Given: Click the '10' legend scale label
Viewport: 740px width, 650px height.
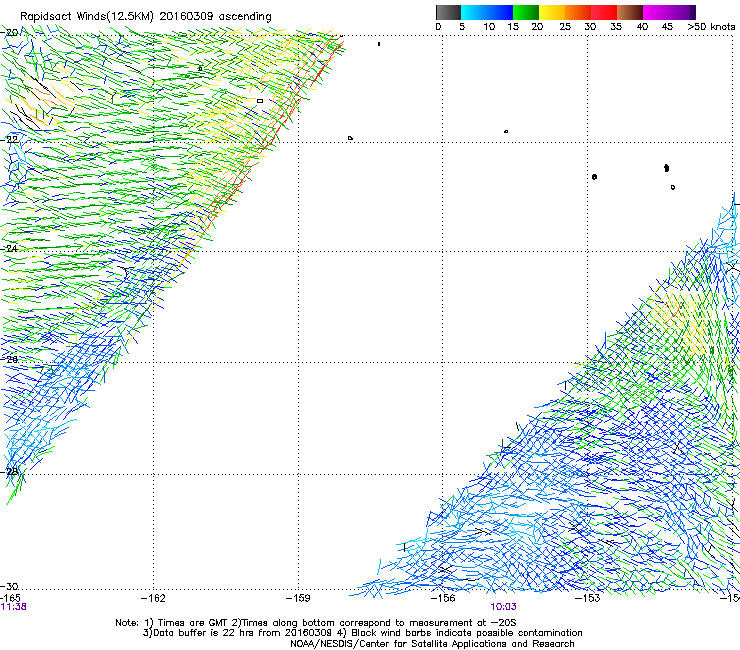Looking at the screenshot, I should 489,27.
